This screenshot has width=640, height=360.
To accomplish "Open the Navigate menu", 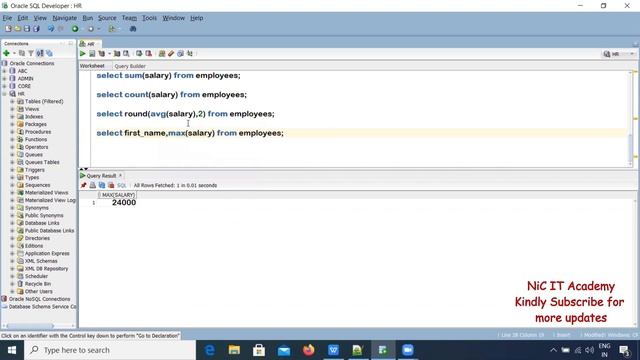I will pos(64,18).
